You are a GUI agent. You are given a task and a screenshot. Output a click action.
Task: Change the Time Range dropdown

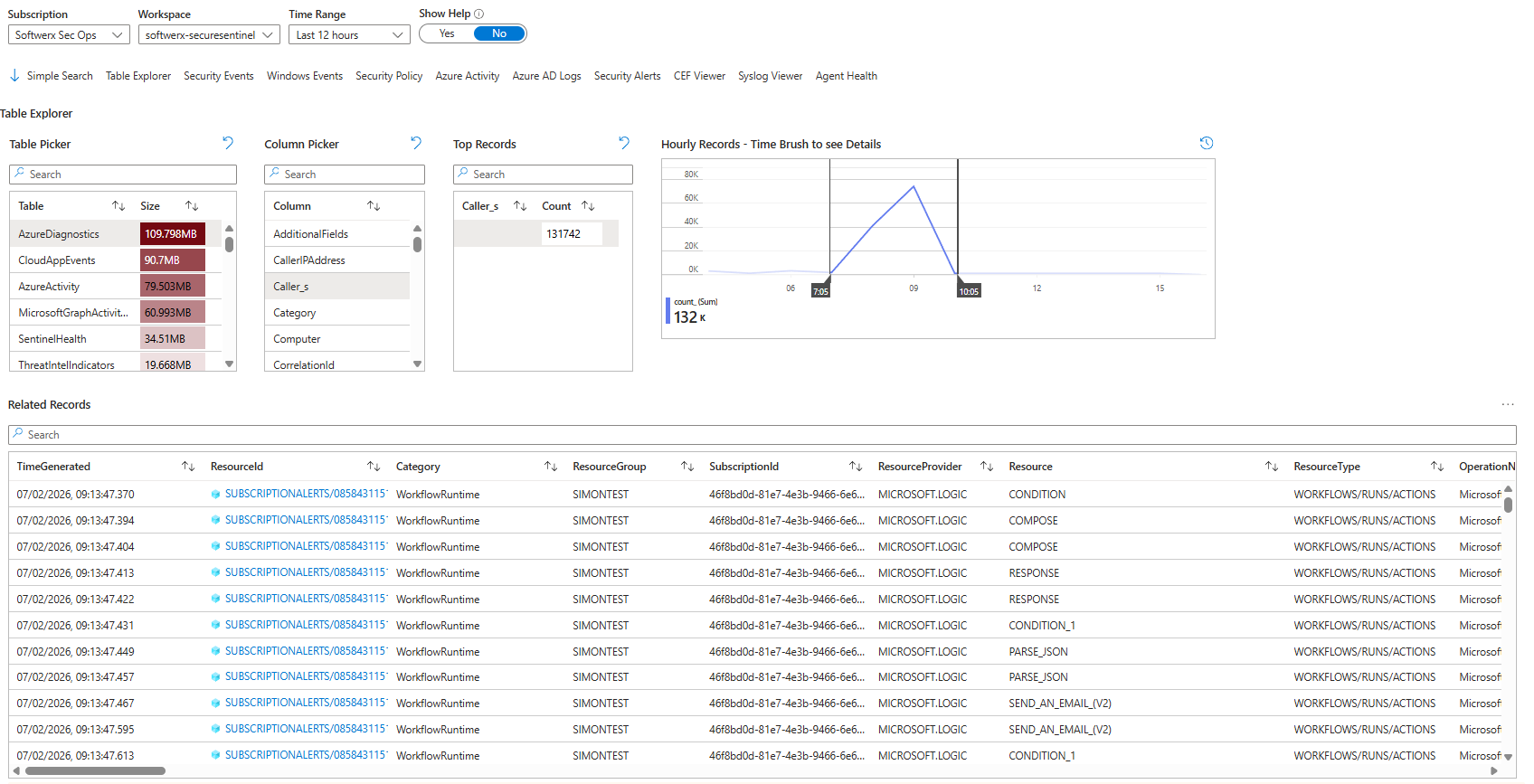(349, 35)
